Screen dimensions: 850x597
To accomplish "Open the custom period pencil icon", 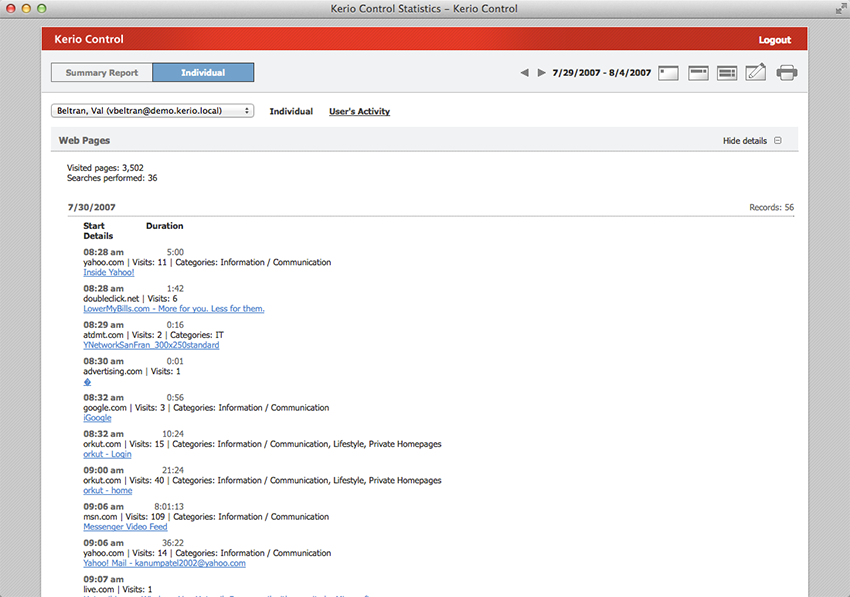I will [756, 72].
